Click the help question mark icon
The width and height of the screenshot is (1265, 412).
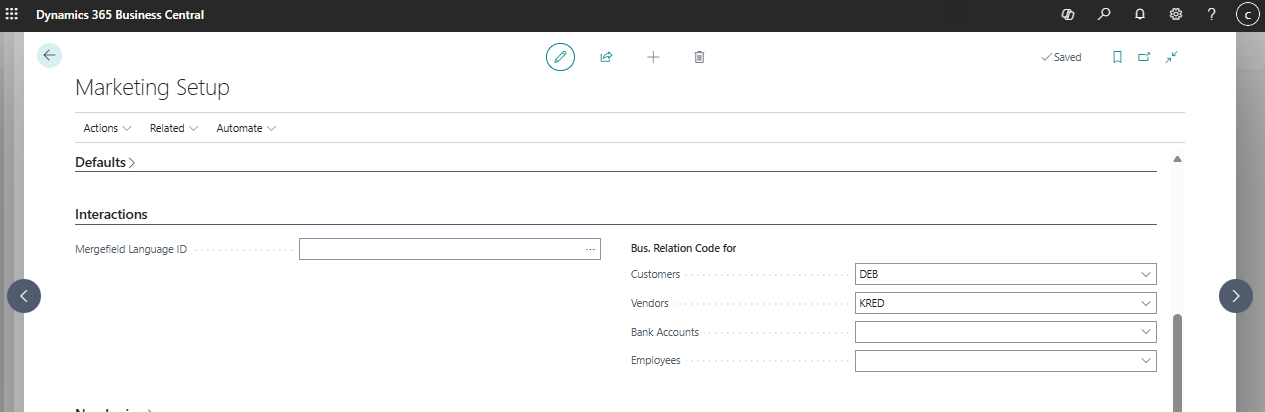1211,15
